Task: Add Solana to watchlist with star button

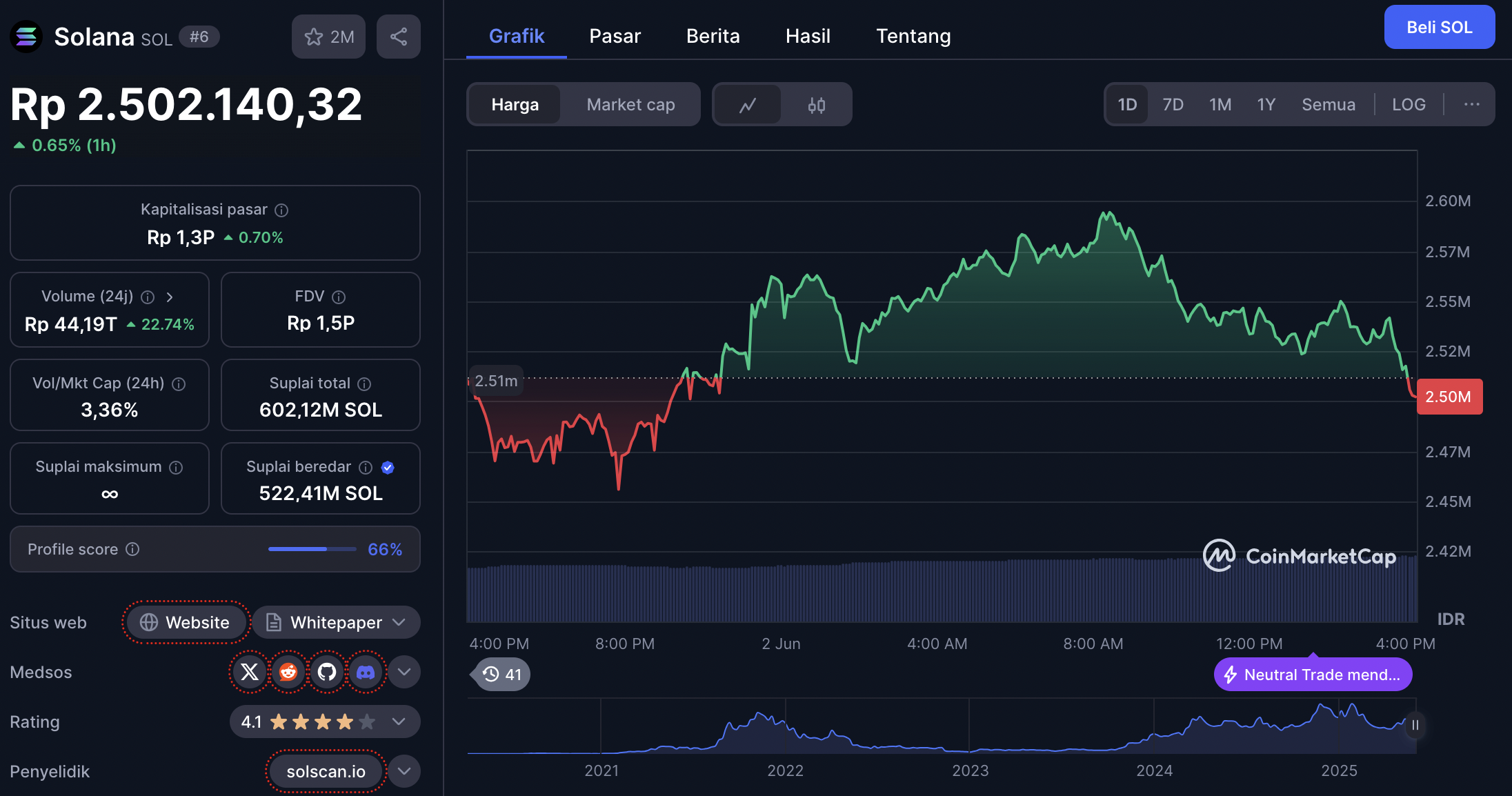Action: point(328,37)
